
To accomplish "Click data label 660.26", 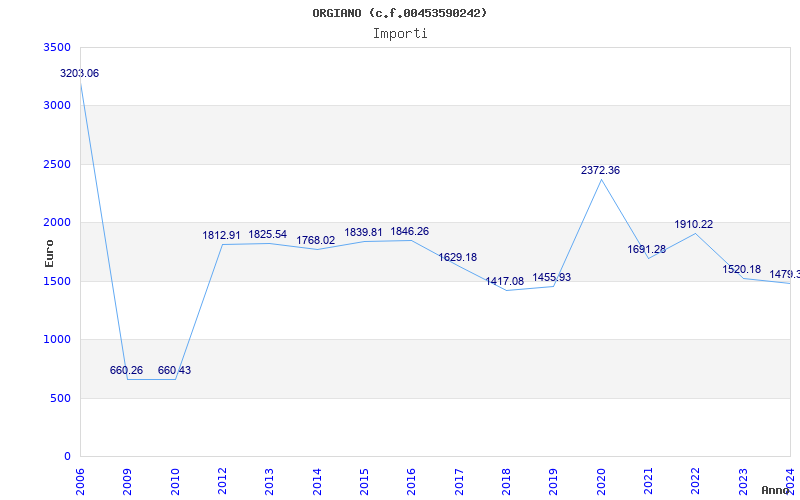I will 127,370.
